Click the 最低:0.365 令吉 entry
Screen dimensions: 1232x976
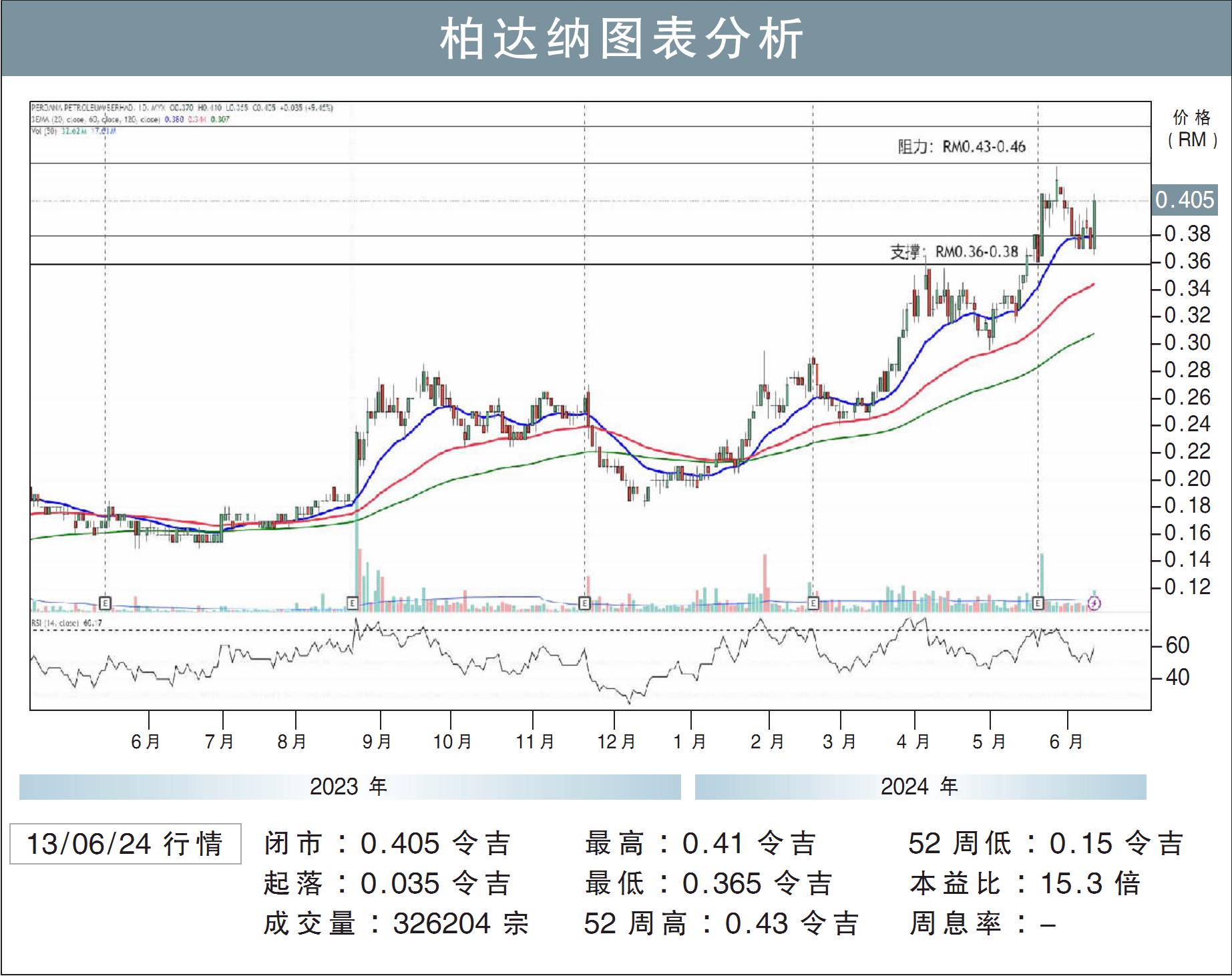(708, 884)
